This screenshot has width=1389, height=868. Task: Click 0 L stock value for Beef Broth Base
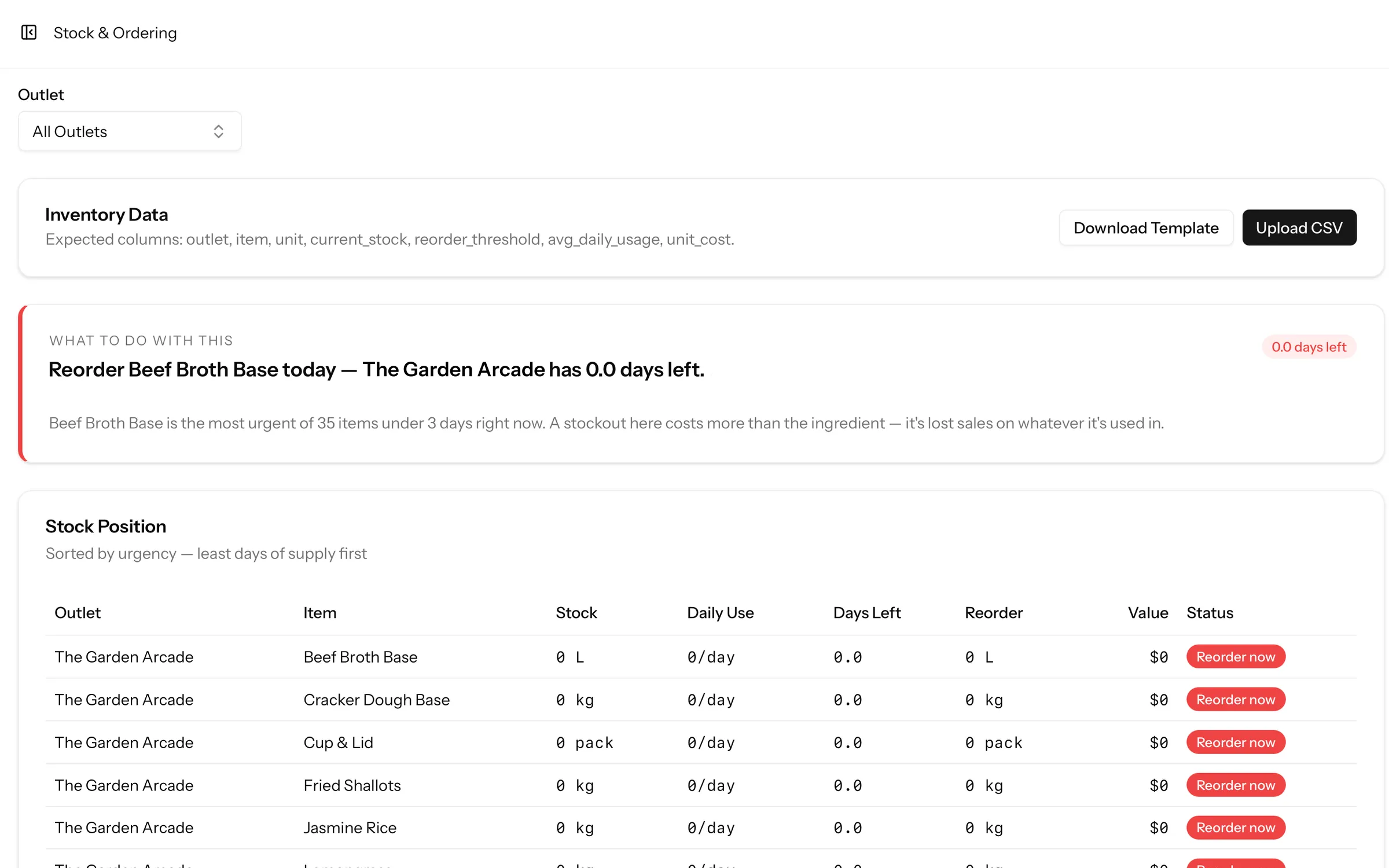click(569, 657)
